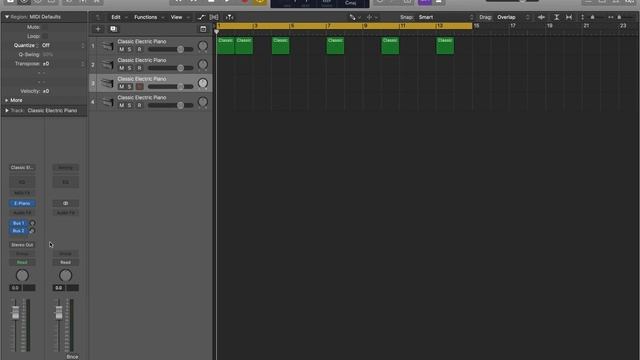Screen dimensions: 640x360
Task: Click the Bus 1 send level knob
Action: (x=32, y=223)
